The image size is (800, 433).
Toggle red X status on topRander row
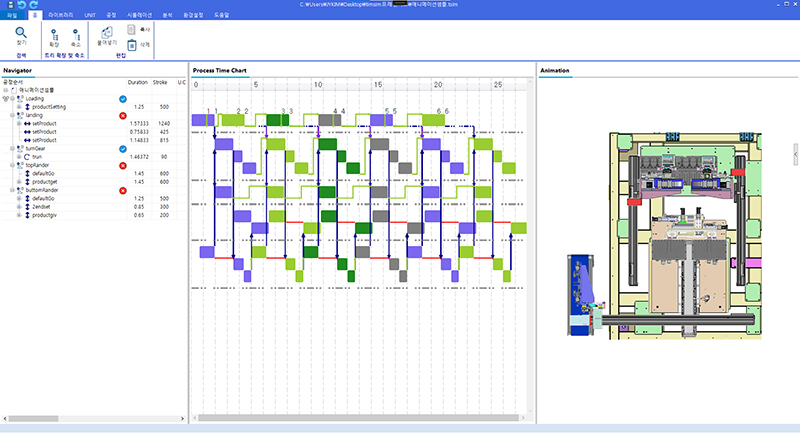(x=122, y=165)
